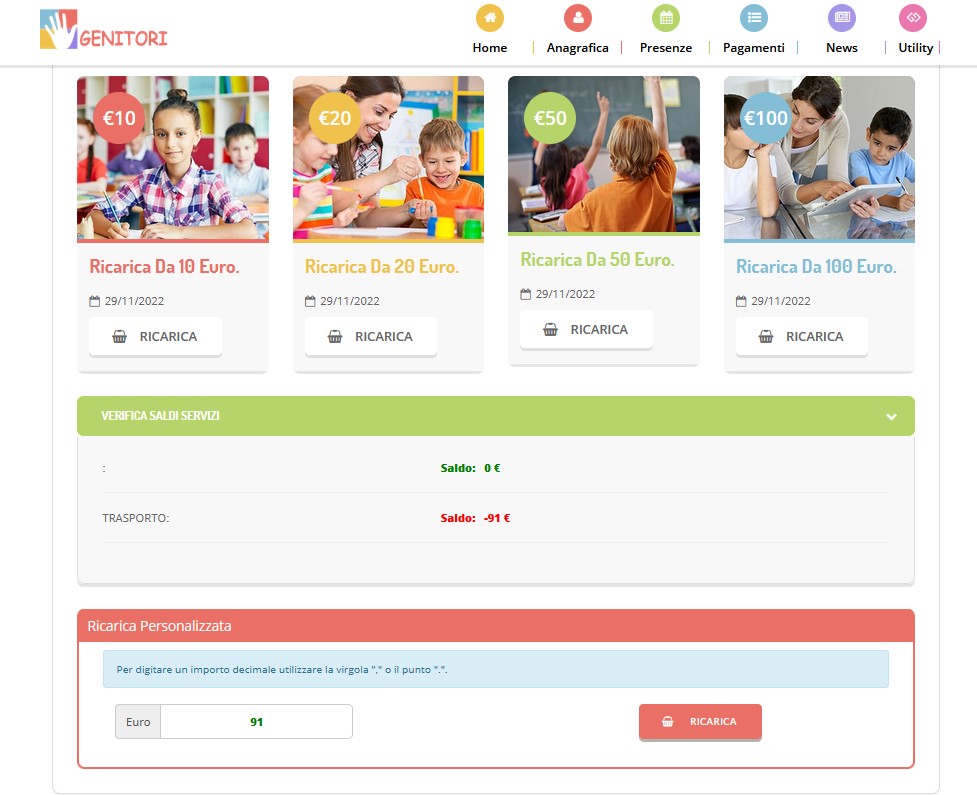Click the €10 red circle badge
The image size is (977, 795).
119,118
